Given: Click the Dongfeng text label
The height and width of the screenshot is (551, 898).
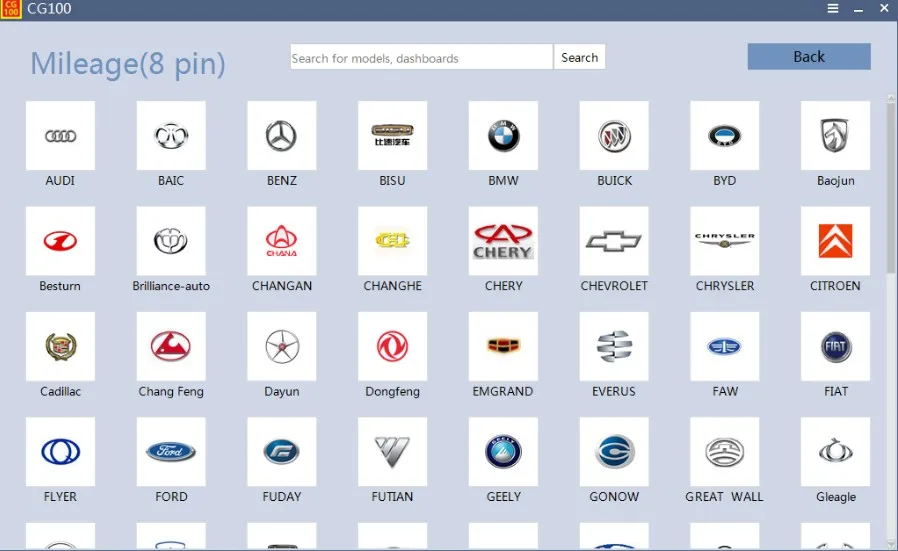Looking at the screenshot, I should 392,392.
